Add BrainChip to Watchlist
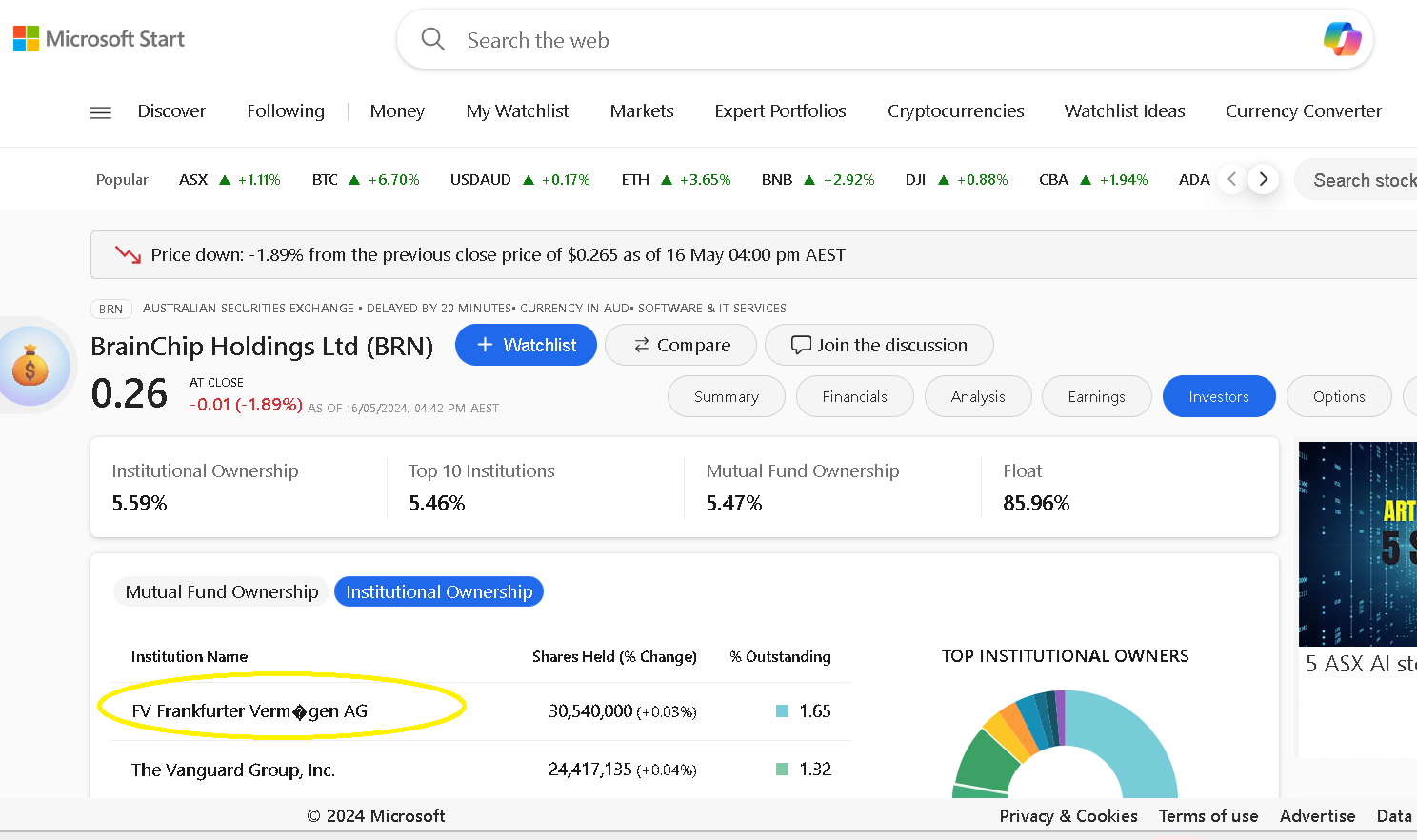This screenshot has height=840, width=1417. coord(526,345)
